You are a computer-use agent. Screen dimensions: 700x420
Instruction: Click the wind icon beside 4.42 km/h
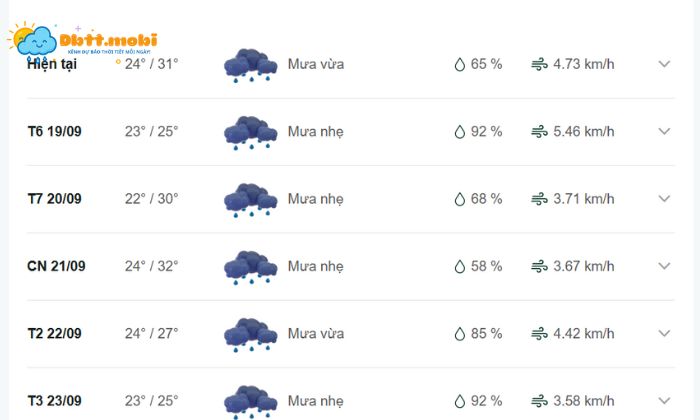click(x=539, y=333)
